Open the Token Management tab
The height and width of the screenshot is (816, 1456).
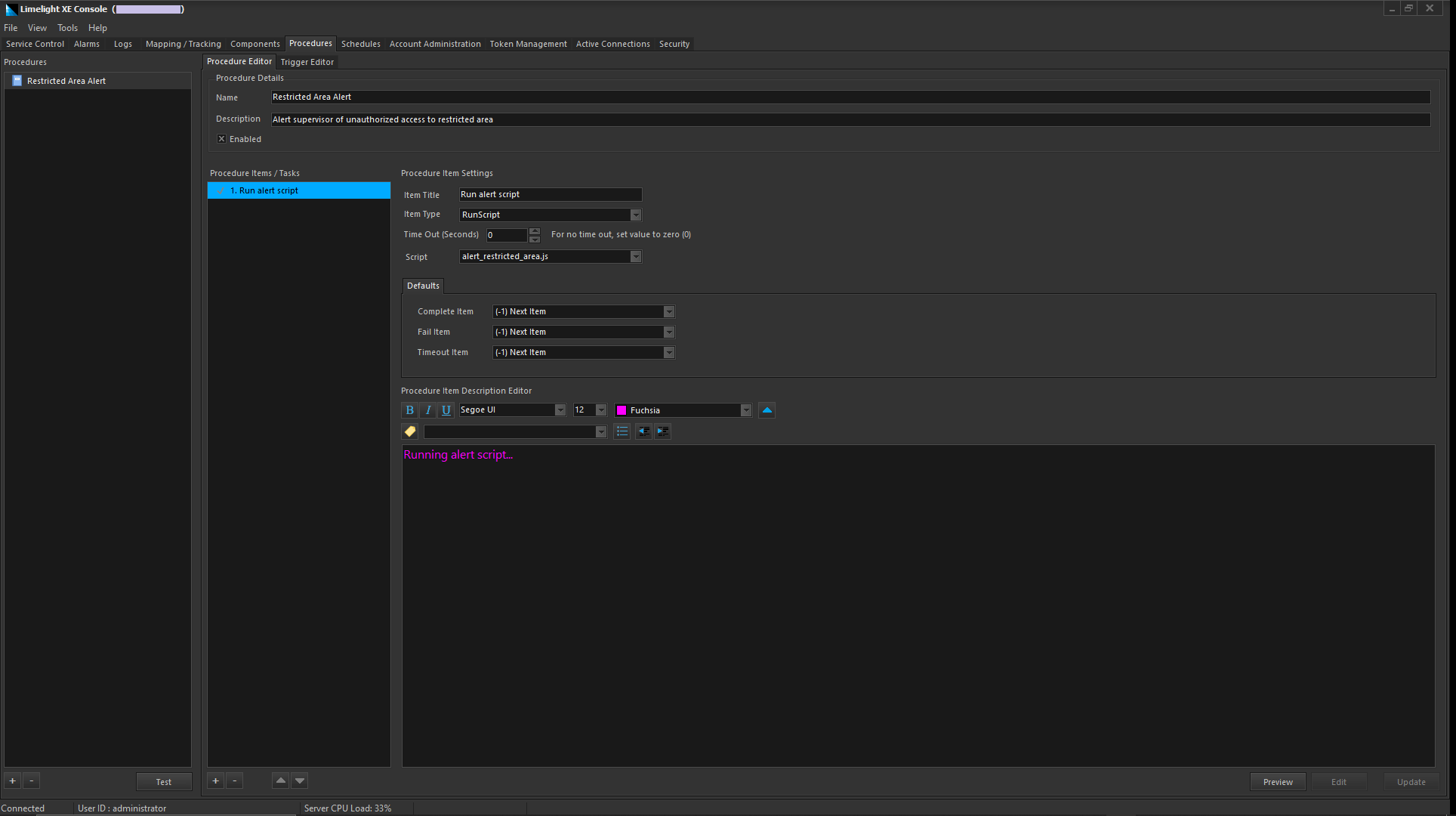pyautogui.click(x=528, y=44)
